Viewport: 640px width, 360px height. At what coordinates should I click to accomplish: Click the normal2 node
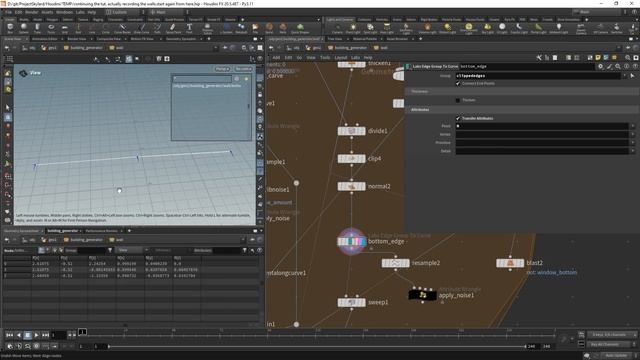351,187
